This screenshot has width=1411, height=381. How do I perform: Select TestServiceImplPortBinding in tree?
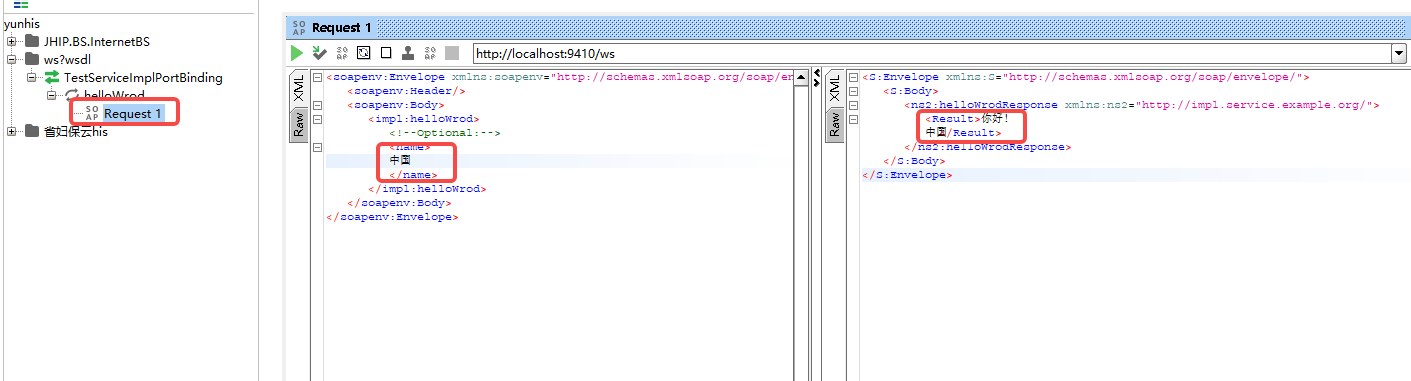pyautogui.click(x=143, y=77)
